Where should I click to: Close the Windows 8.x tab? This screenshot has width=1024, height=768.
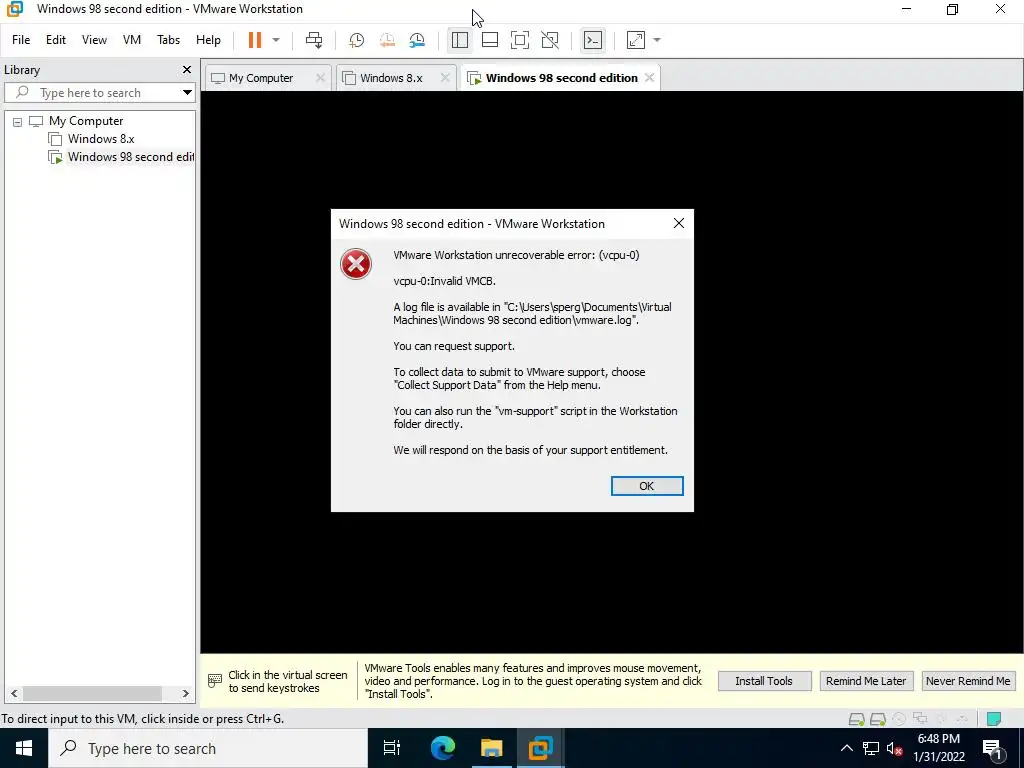[x=445, y=78]
